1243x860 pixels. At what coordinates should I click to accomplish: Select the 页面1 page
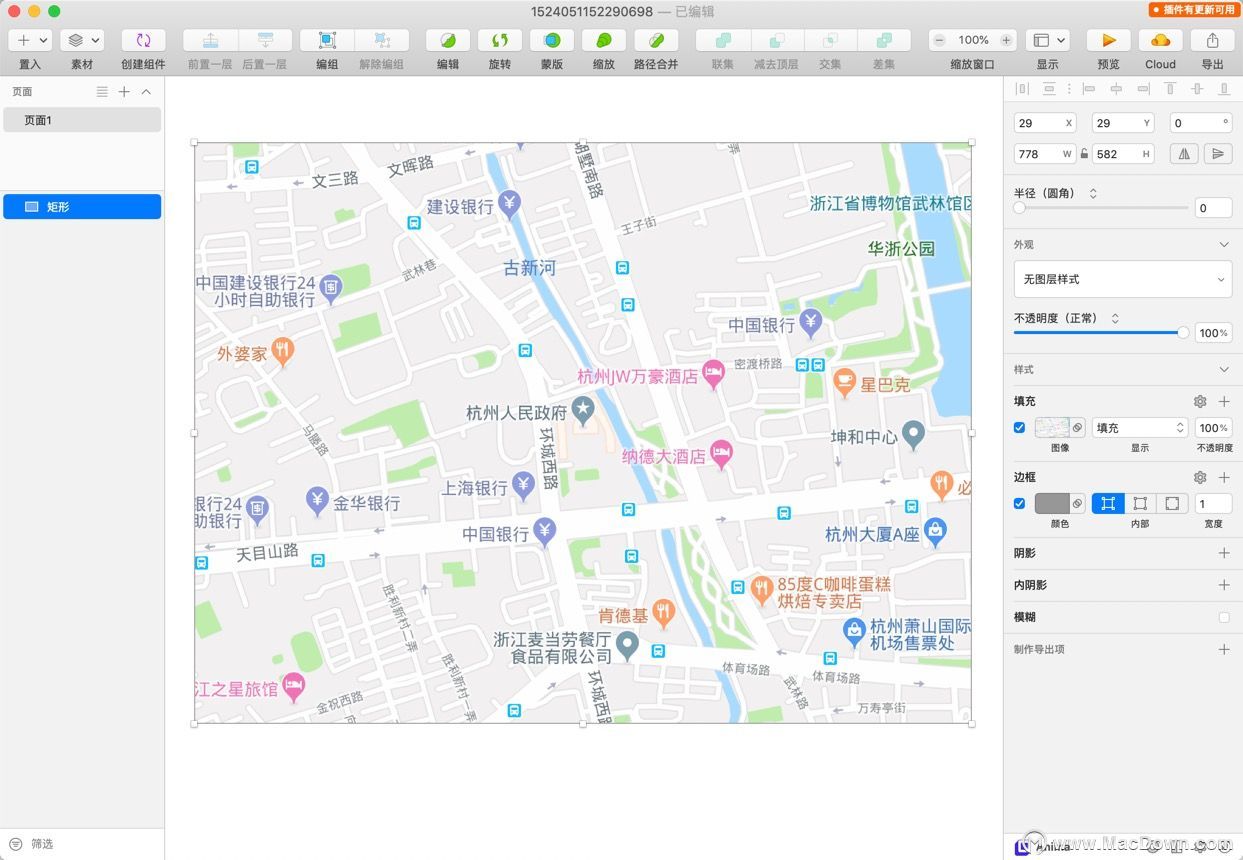click(x=82, y=120)
